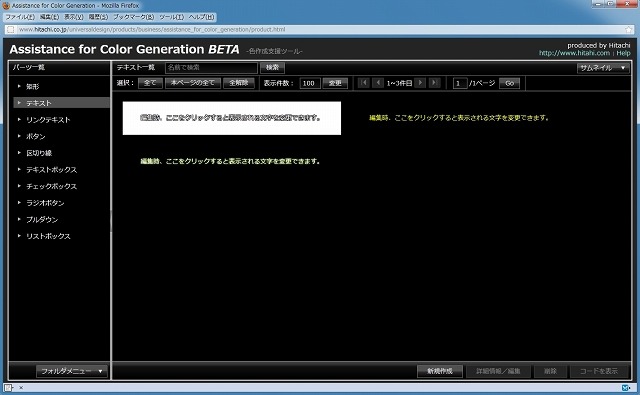Click the 1~3件目 range label
Screen dimensions: 640x395
pyautogui.click(x=399, y=83)
